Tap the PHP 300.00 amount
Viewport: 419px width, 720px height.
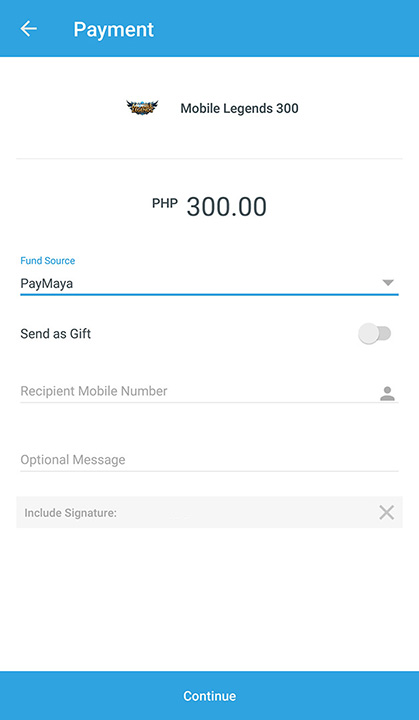pyautogui.click(x=209, y=206)
